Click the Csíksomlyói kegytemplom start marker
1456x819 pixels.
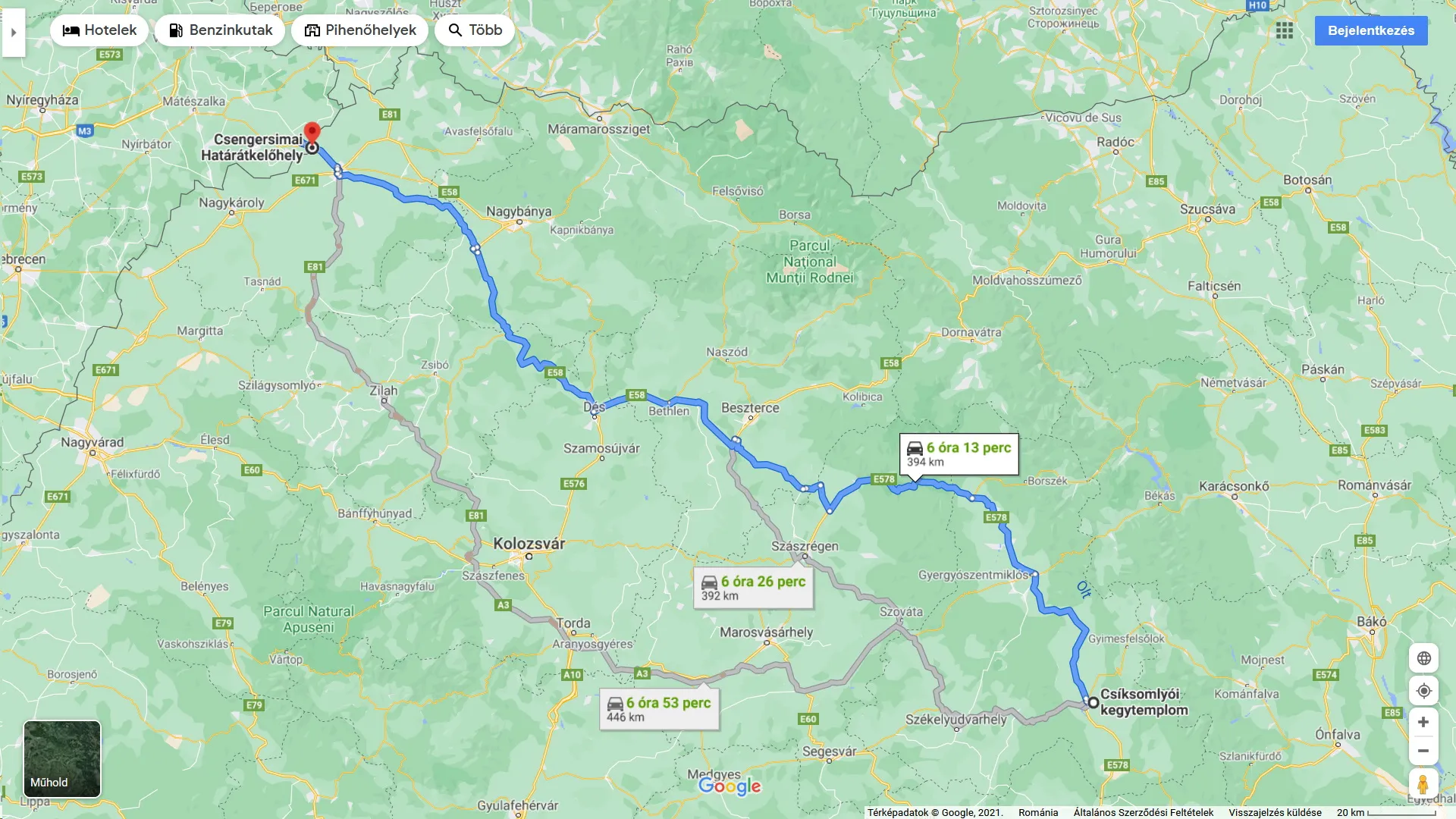pos(1093,703)
